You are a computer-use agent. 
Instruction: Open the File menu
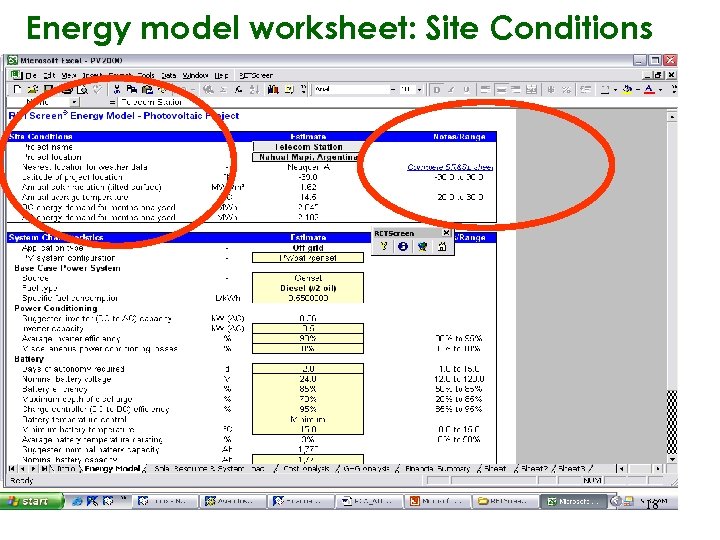point(31,75)
